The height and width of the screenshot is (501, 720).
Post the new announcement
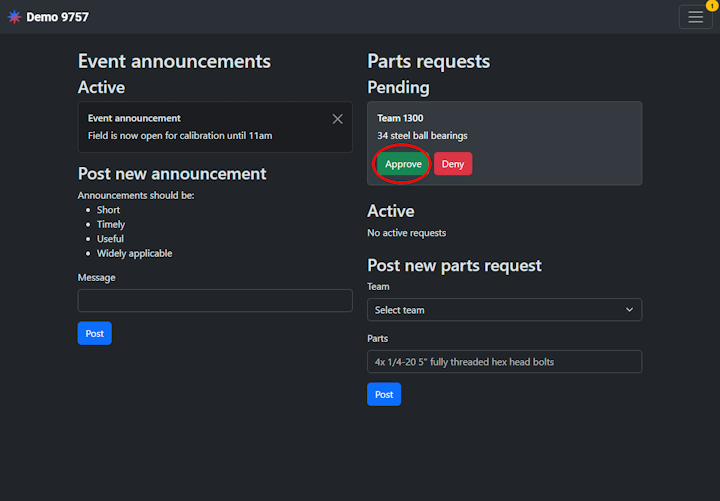(94, 334)
